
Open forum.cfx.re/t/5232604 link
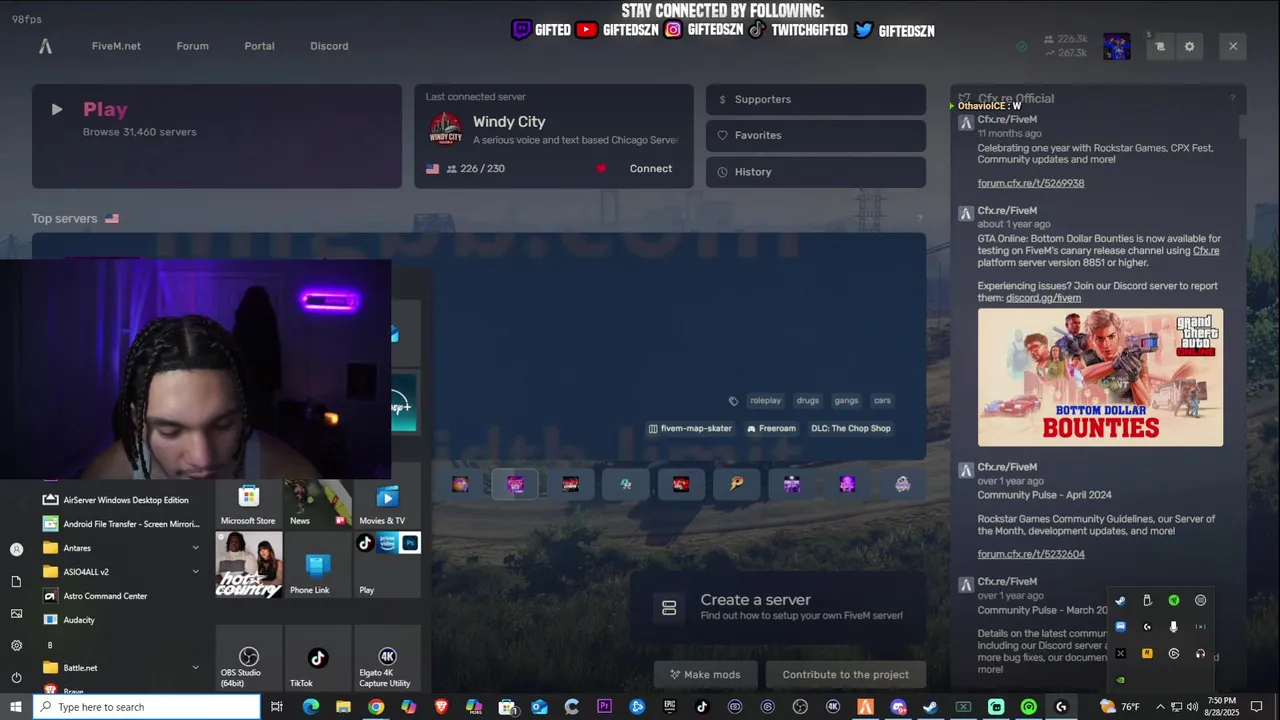point(1031,554)
